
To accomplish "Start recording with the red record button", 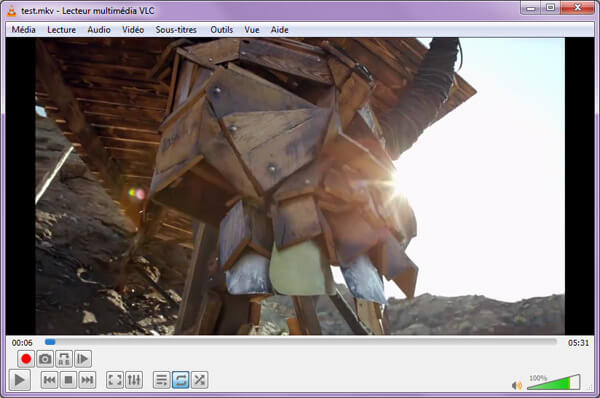I will click(x=26, y=359).
